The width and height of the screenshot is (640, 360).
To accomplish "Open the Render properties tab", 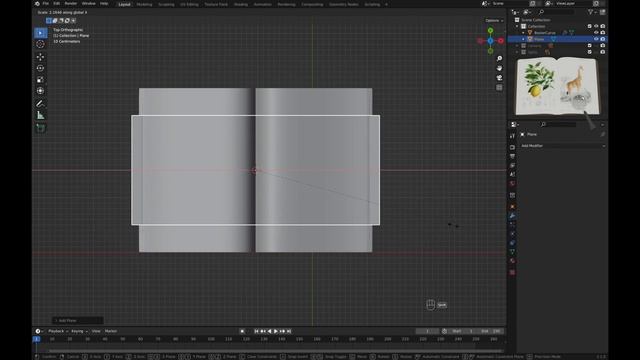I will tap(512, 147).
